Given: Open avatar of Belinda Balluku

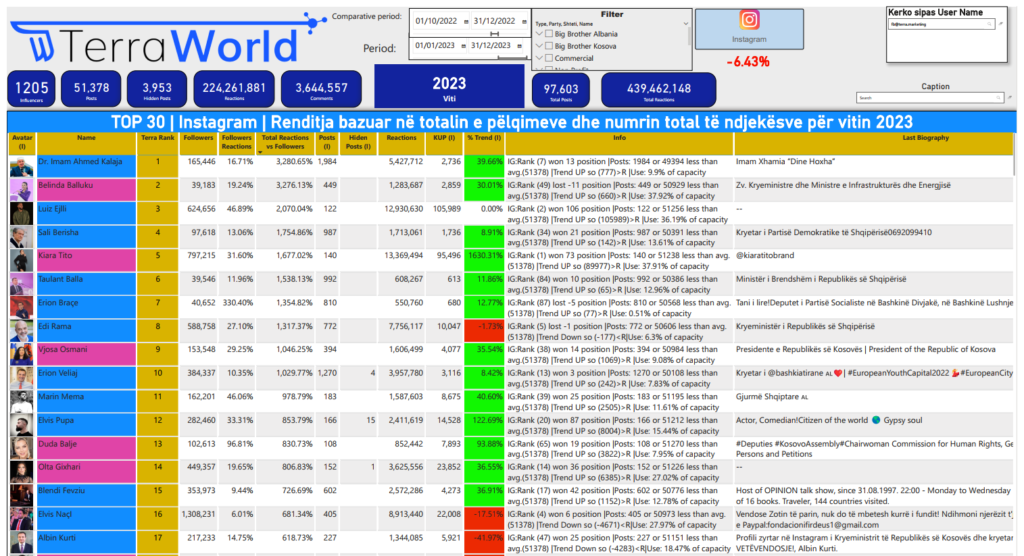Looking at the screenshot, I should [x=22, y=189].
